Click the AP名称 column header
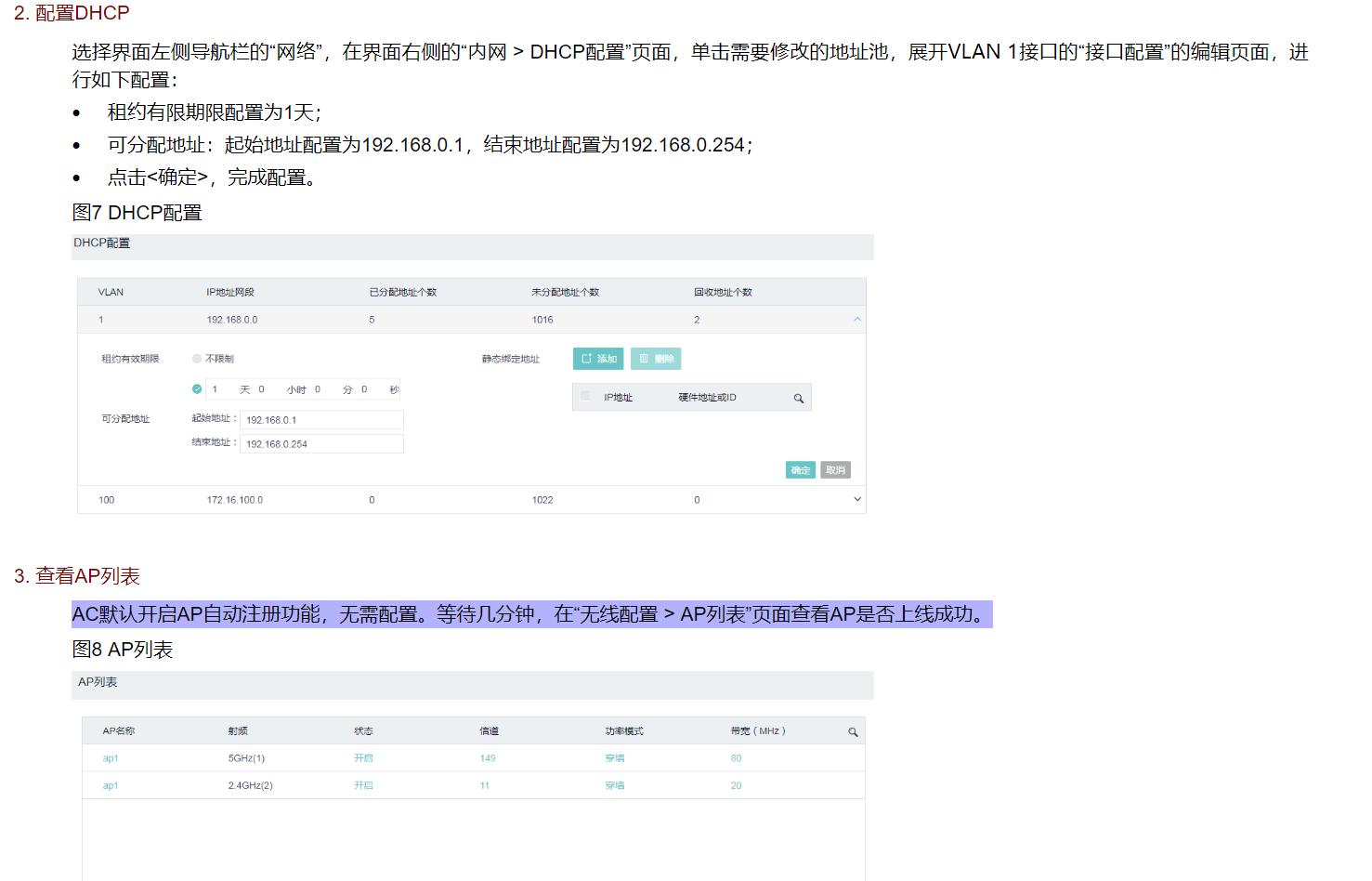1372x881 pixels. pyautogui.click(x=119, y=731)
